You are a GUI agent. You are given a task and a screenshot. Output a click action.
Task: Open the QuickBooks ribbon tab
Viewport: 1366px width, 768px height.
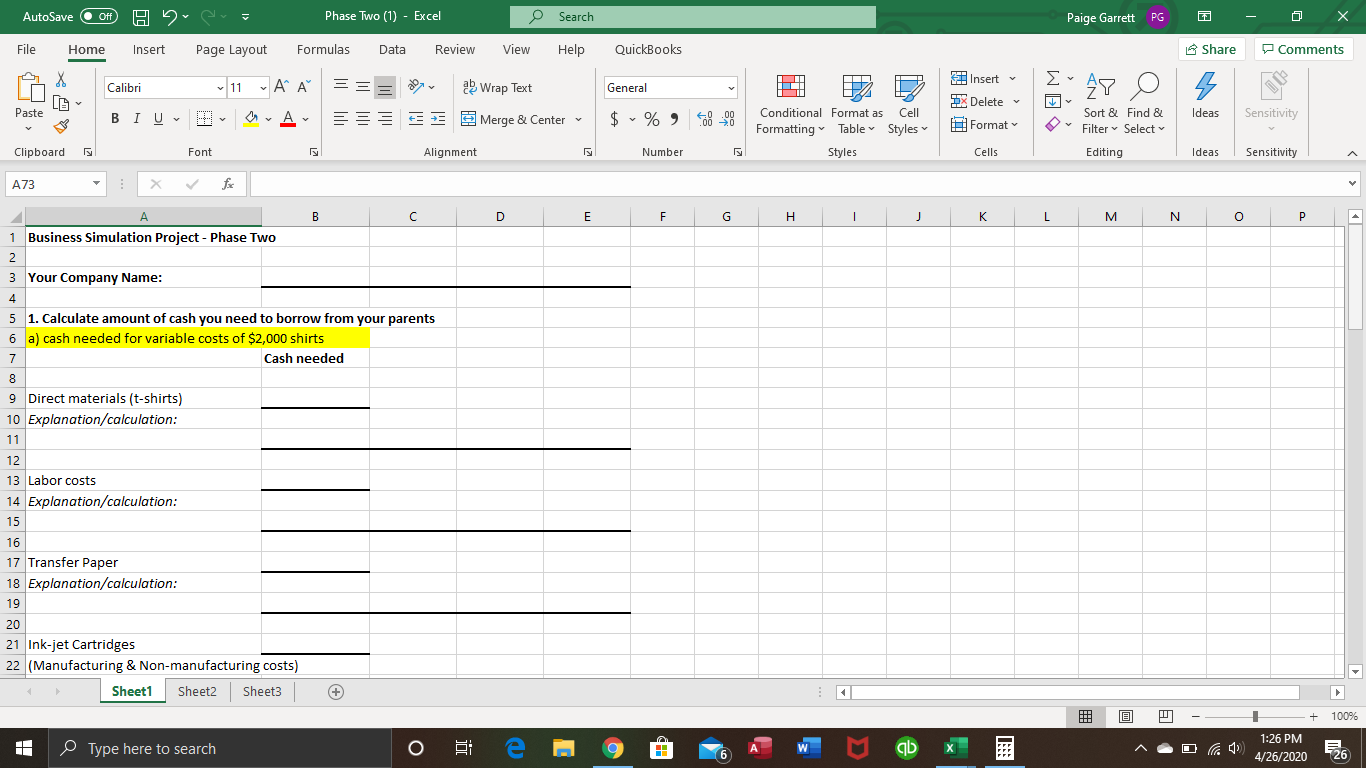click(648, 49)
